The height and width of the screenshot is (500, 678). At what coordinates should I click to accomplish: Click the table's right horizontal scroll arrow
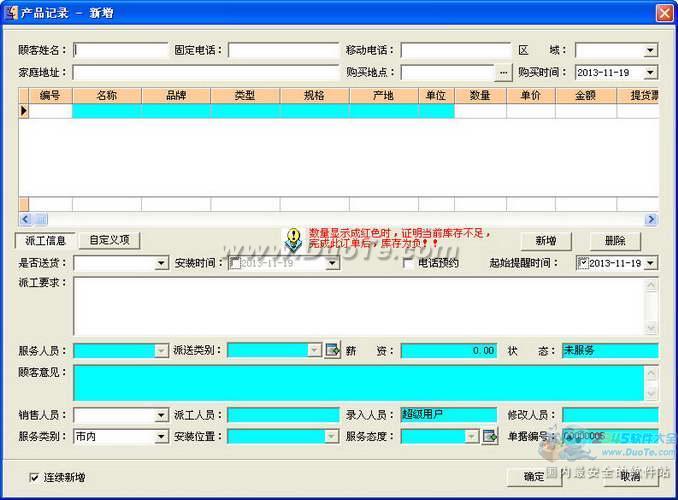tap(651, 219)
